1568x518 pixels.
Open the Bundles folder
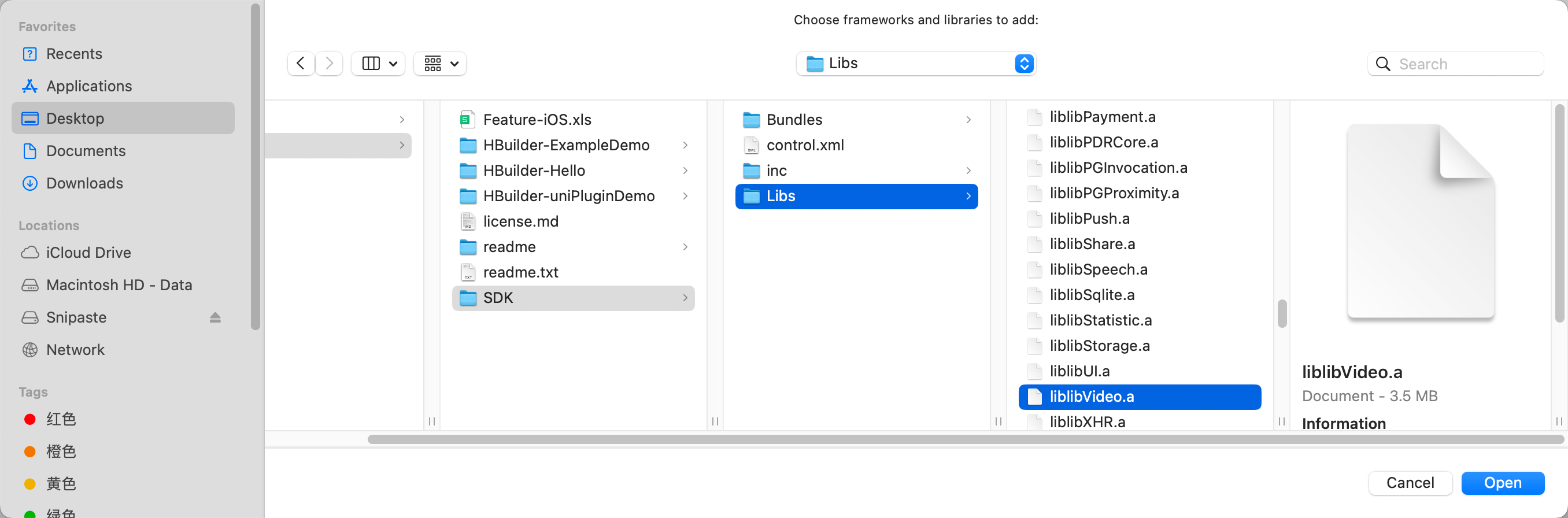click(794, 119)
